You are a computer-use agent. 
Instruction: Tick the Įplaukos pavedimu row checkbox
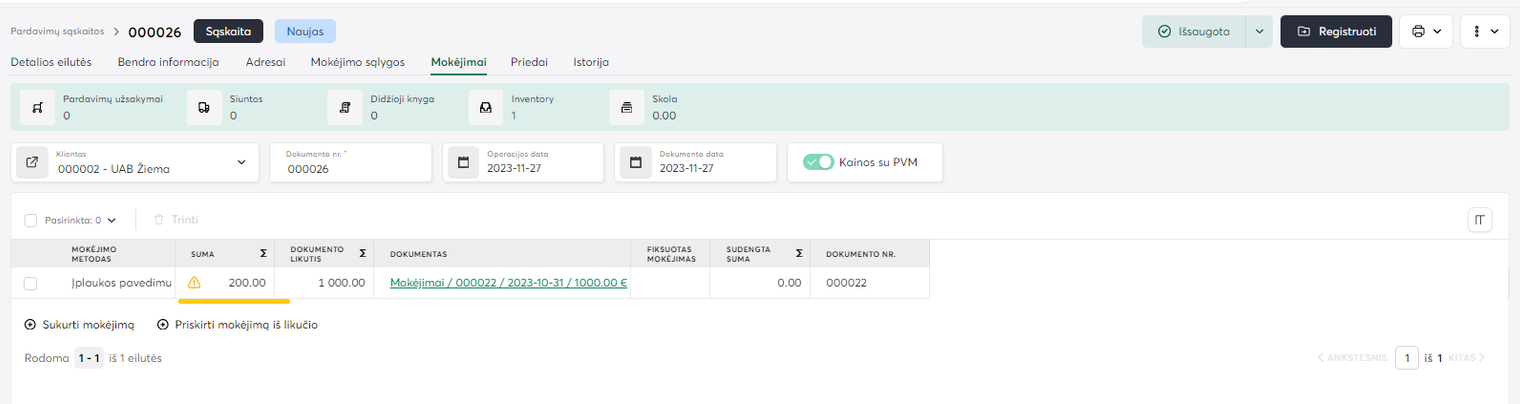(x=31, y=283)
